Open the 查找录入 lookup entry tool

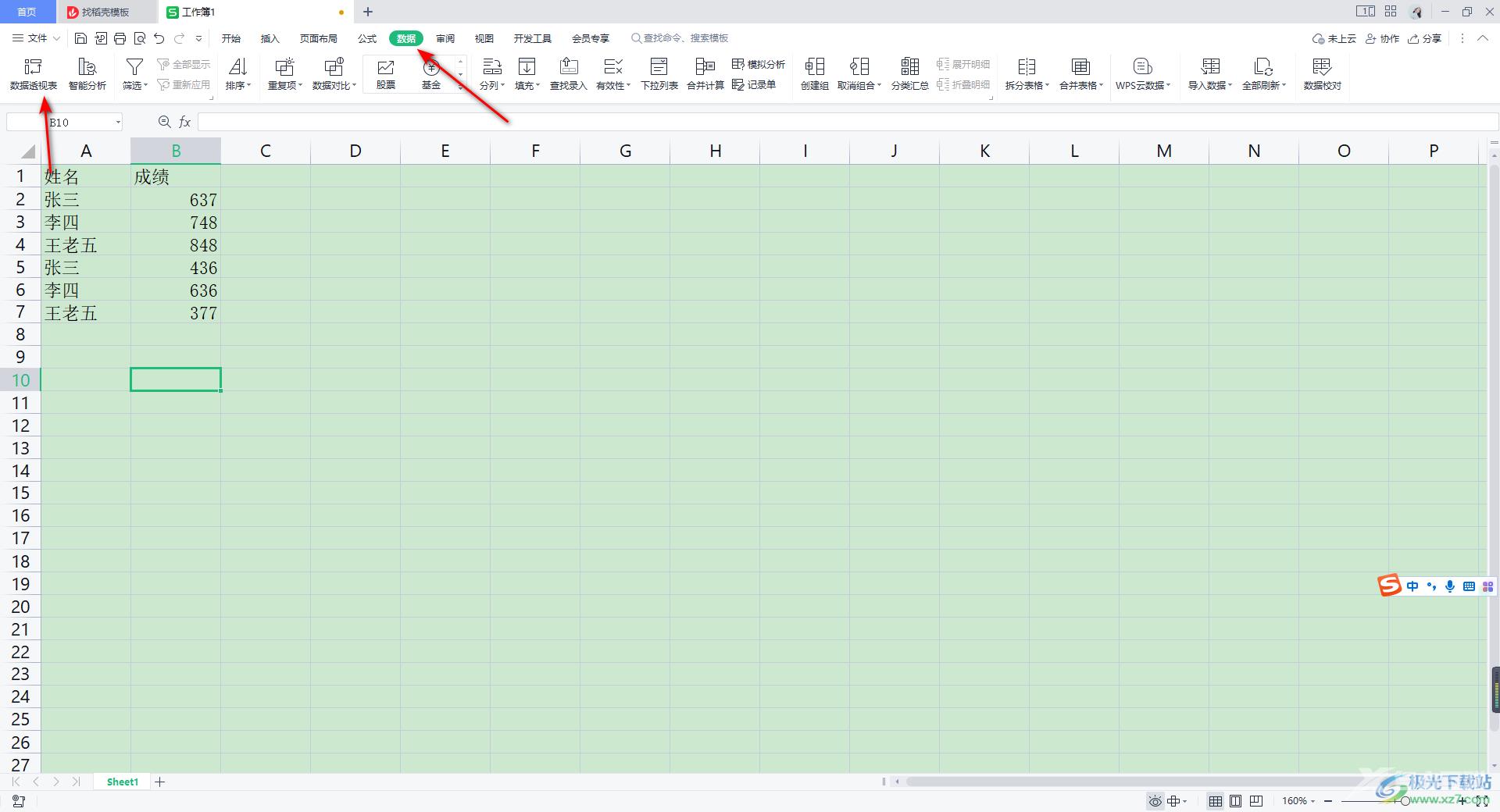569,74
